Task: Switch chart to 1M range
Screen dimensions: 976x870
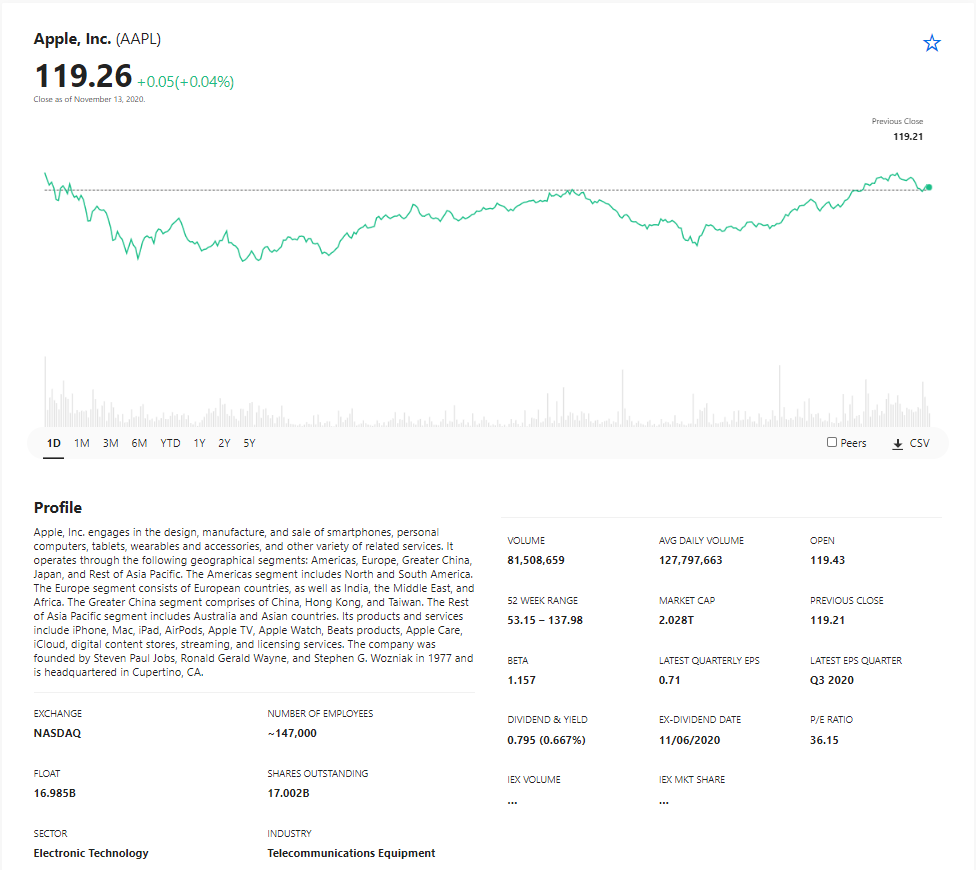Action: (82, 443)
